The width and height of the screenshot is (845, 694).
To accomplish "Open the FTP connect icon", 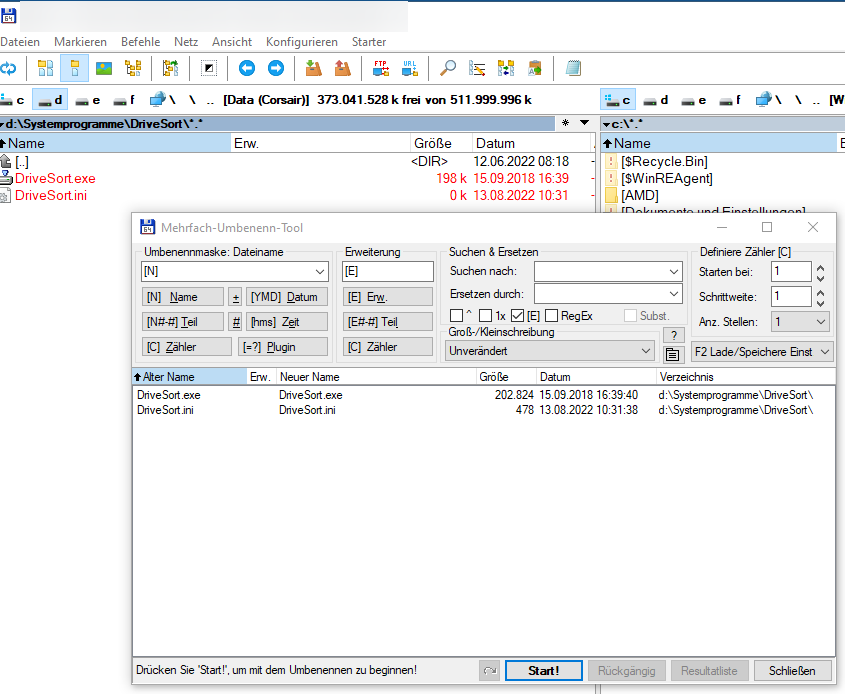I will coord(381,68).
